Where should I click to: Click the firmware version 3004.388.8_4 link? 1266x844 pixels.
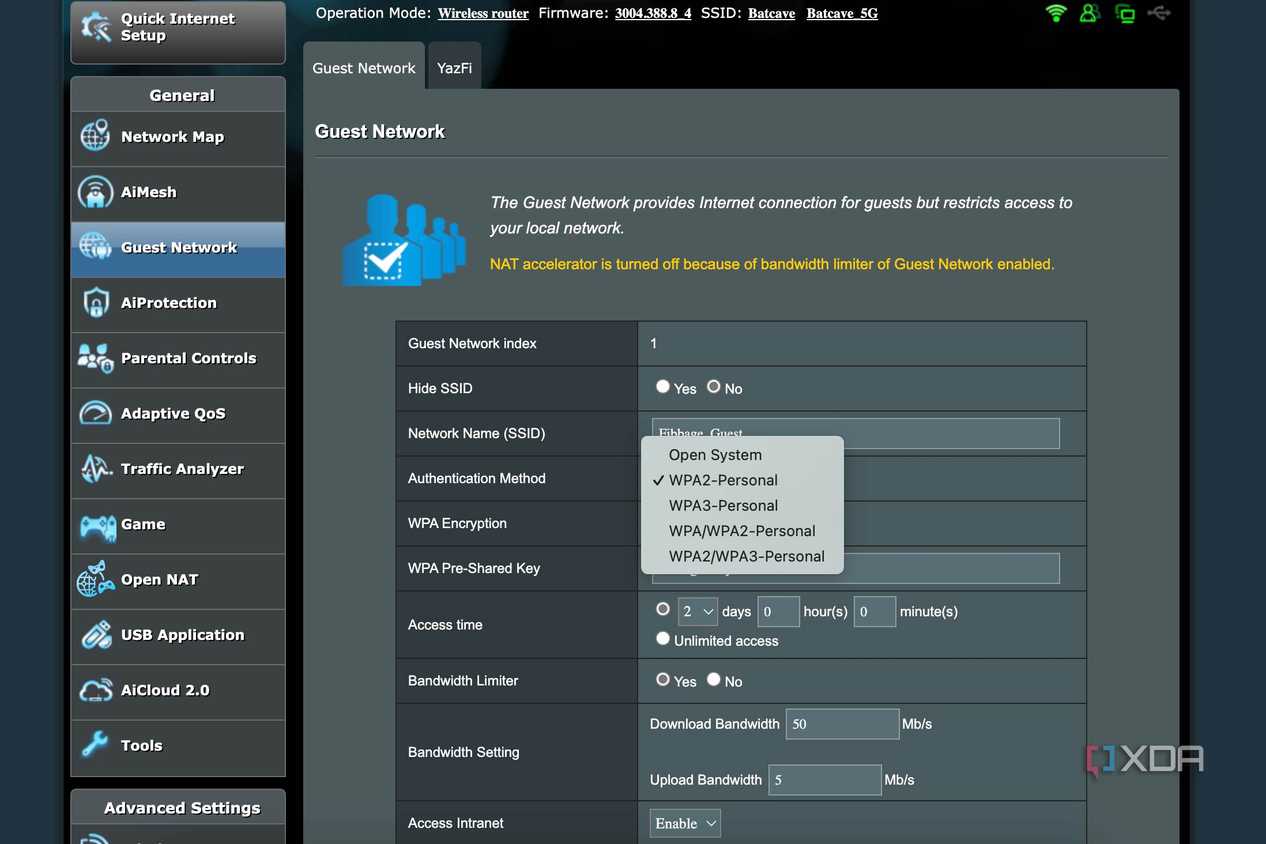click(x=653, y=14)
